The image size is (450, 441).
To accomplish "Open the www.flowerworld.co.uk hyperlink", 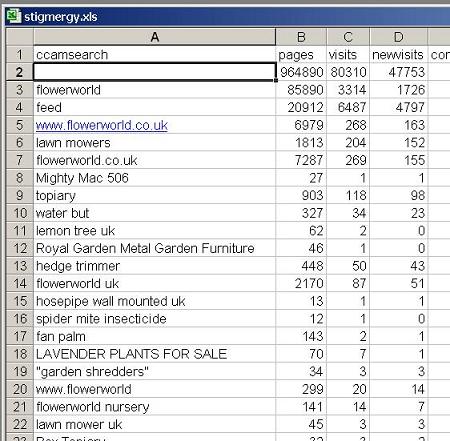I will click(102, 125).
